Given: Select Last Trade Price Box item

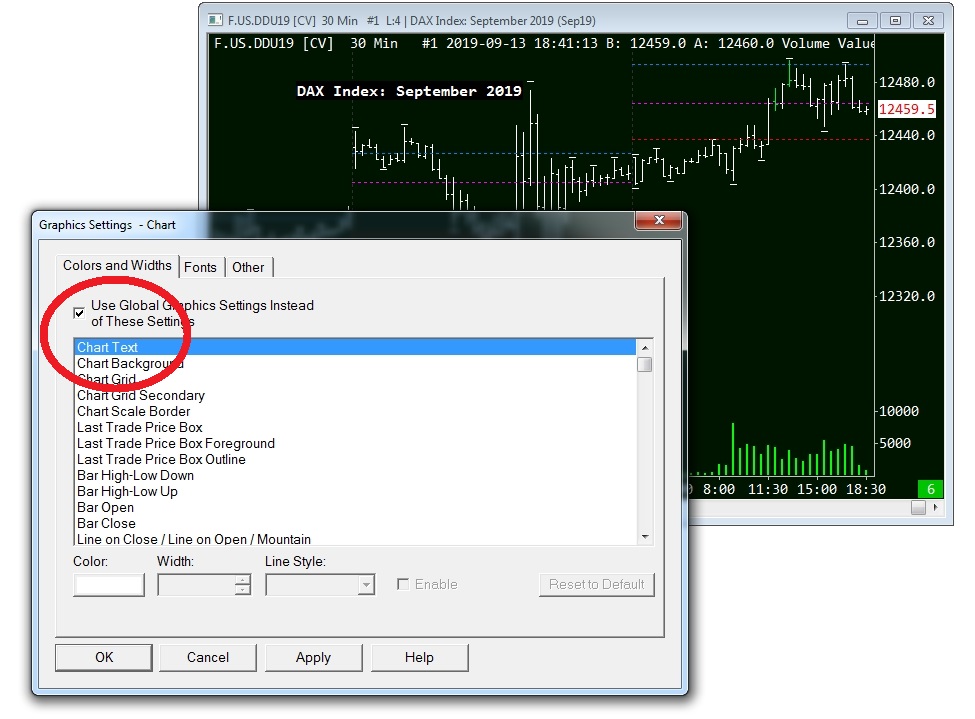Looking at the screenshot, I should [x=355, y=427].
